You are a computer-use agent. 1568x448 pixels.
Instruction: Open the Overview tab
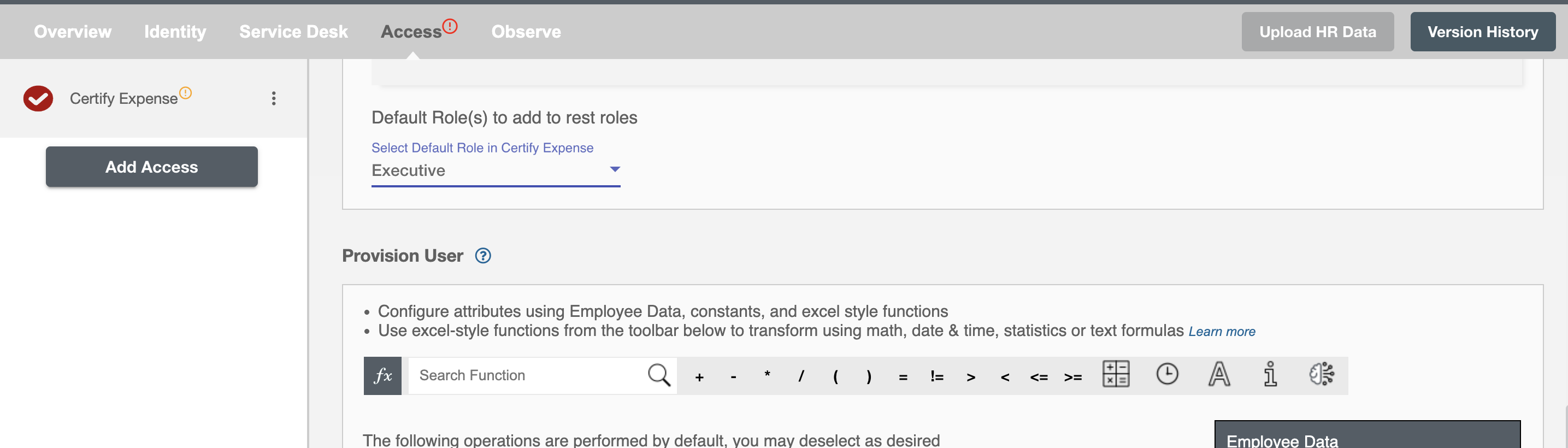[73, 32]
